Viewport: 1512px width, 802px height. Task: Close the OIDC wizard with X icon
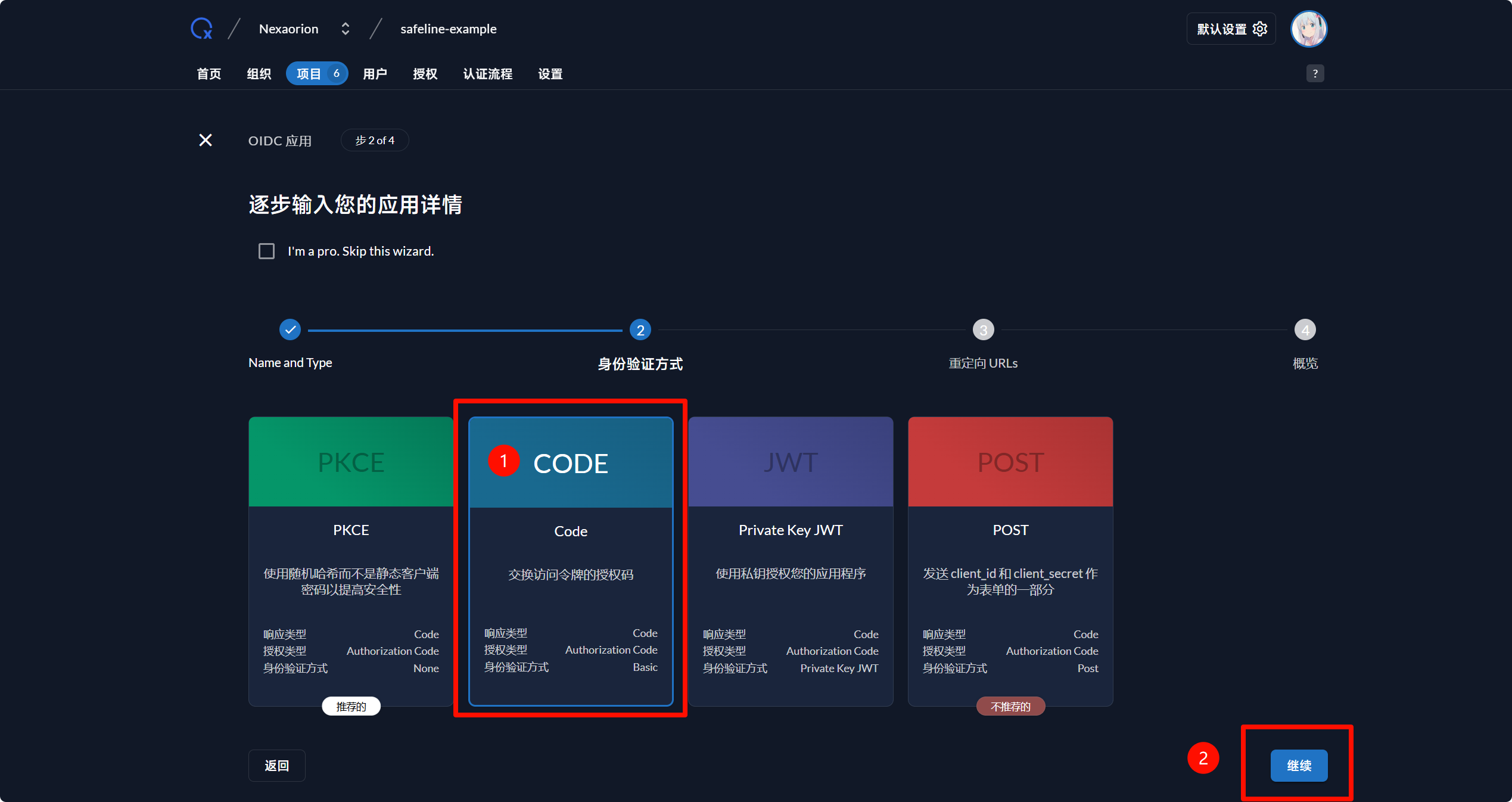(206, 140)
